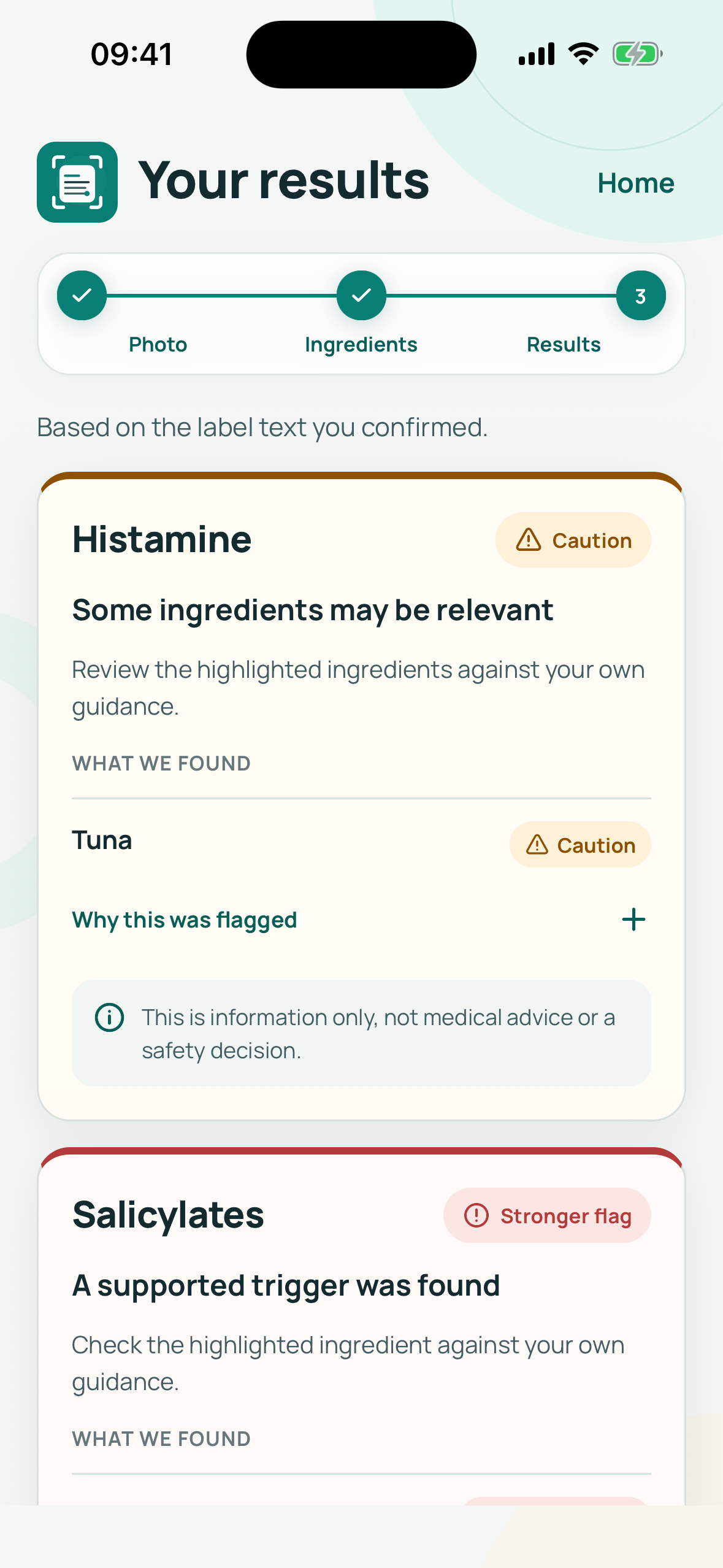Tap the Wi-Fi status icon
This screenshot has height=1568, width=723.
click(583, 54)
